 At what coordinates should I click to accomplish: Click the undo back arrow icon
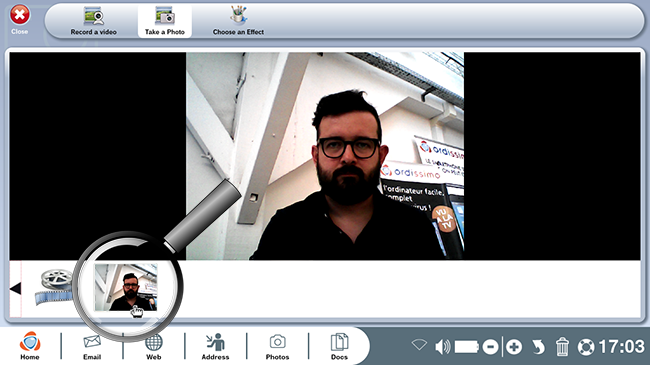538,347
